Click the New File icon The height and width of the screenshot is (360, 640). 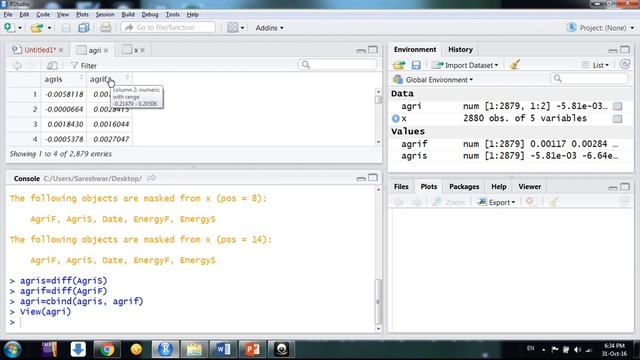coord(8,27)
